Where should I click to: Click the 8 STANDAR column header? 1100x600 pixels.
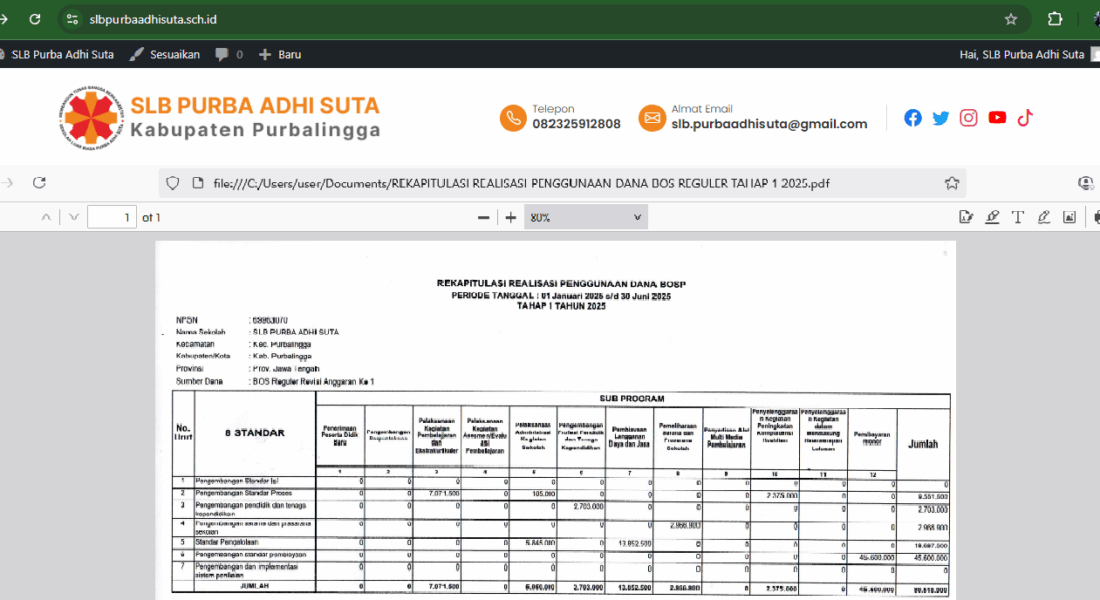[x=255, y=433]
